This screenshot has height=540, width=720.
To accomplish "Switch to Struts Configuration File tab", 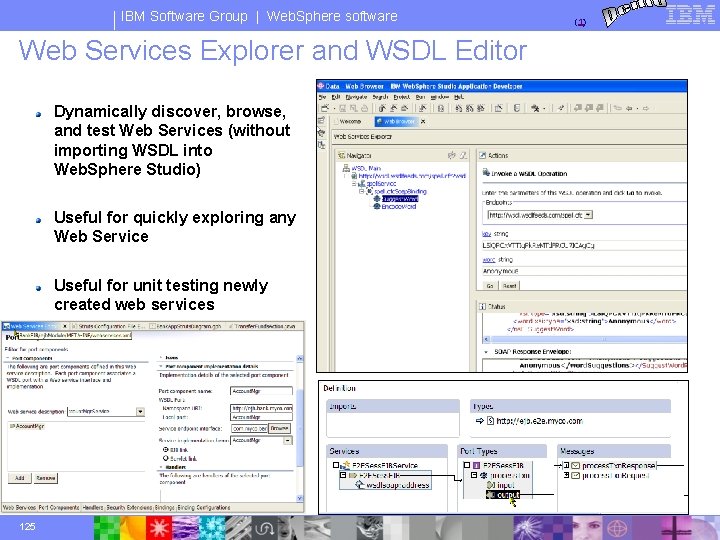I will [108, 326].
